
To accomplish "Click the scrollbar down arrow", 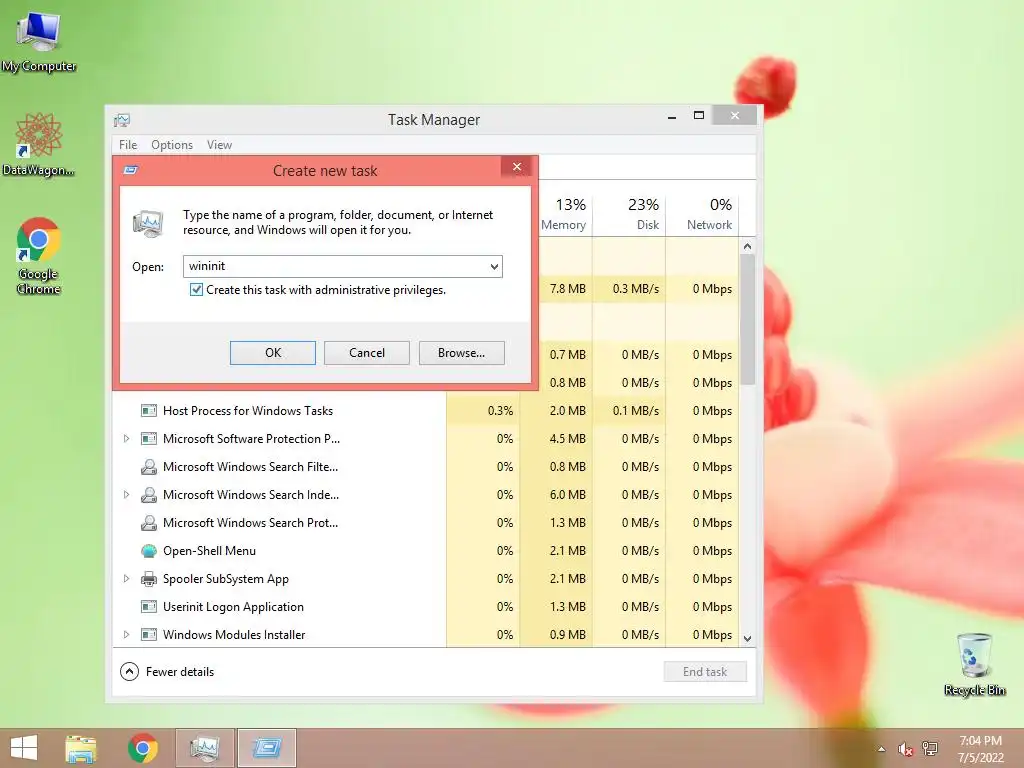I will point(748,639).
